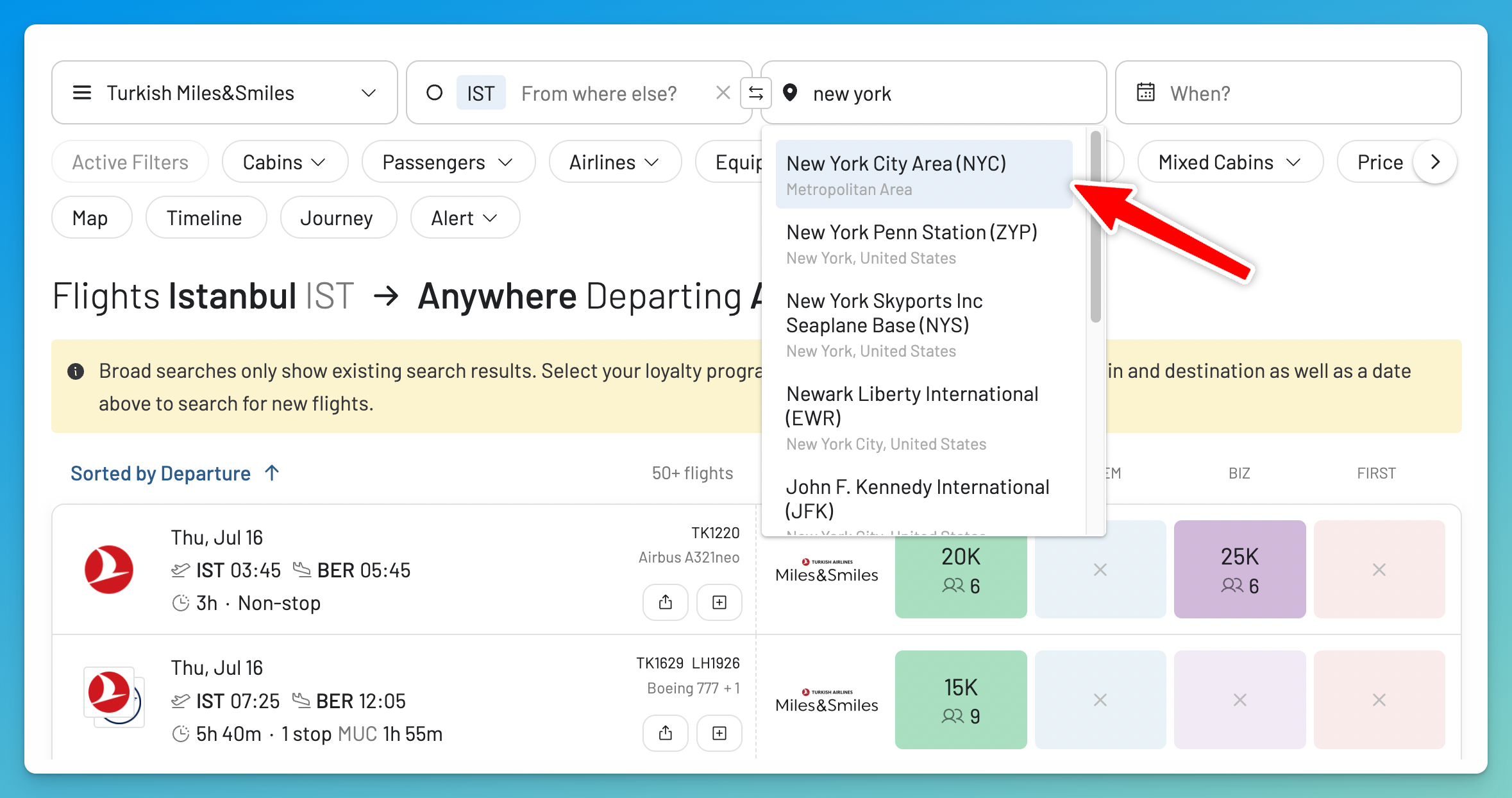Clear the origin field with the X icon

pos(723,93)
